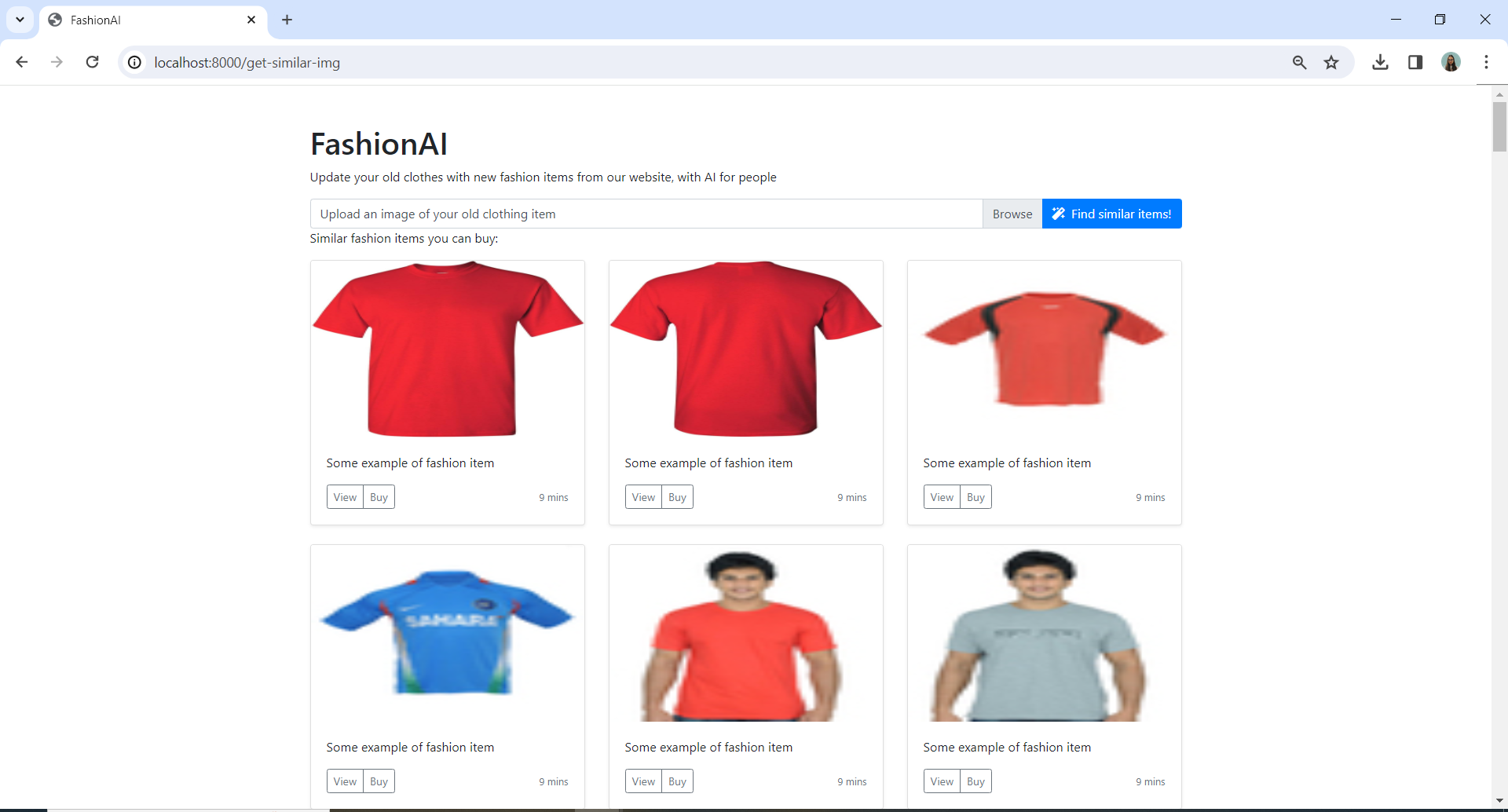Click the scrollbar down arrow
This screenshot has width=1508, height=812.
1499,800
